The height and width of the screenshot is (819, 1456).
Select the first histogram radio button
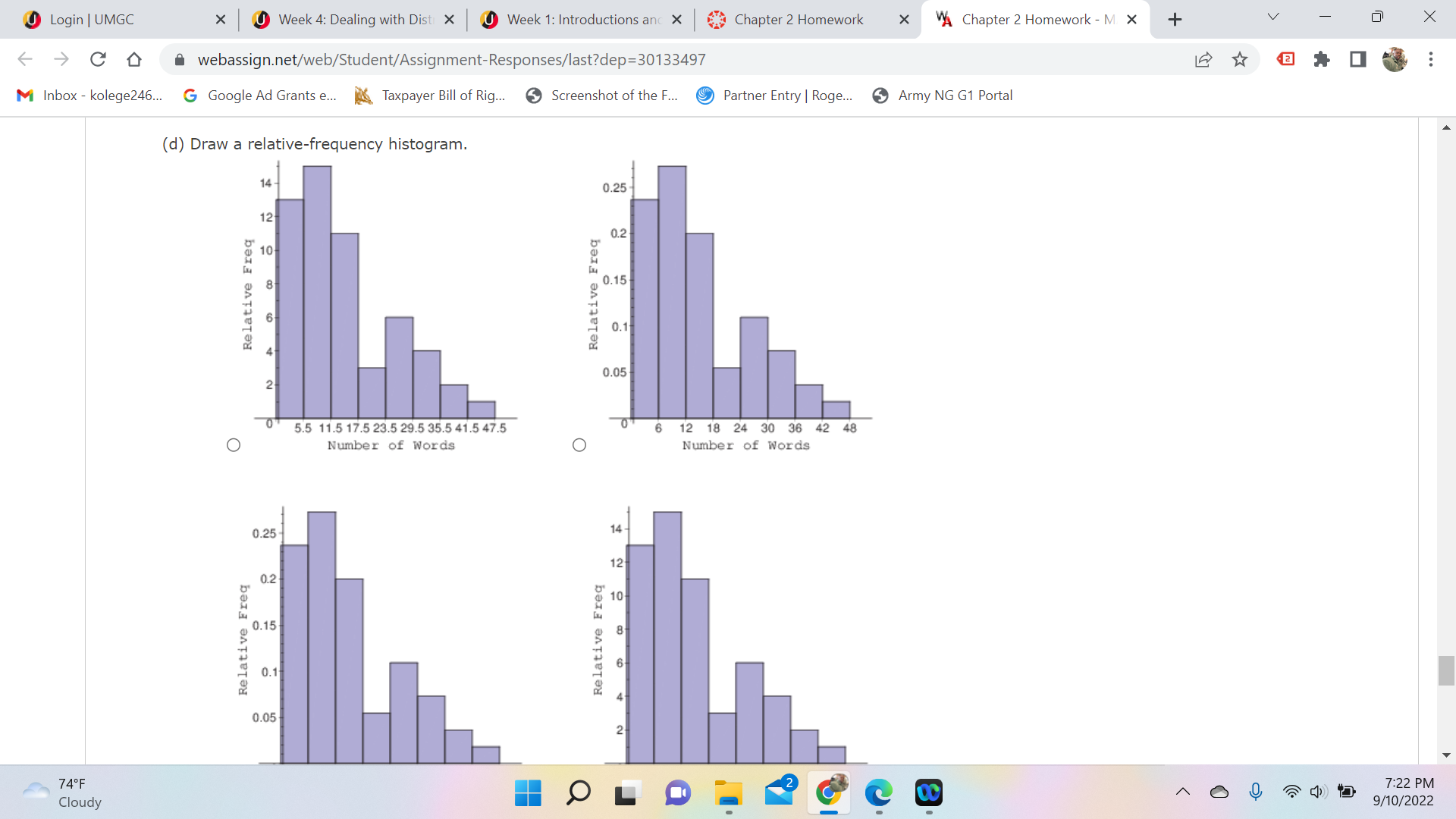[233, 444]
